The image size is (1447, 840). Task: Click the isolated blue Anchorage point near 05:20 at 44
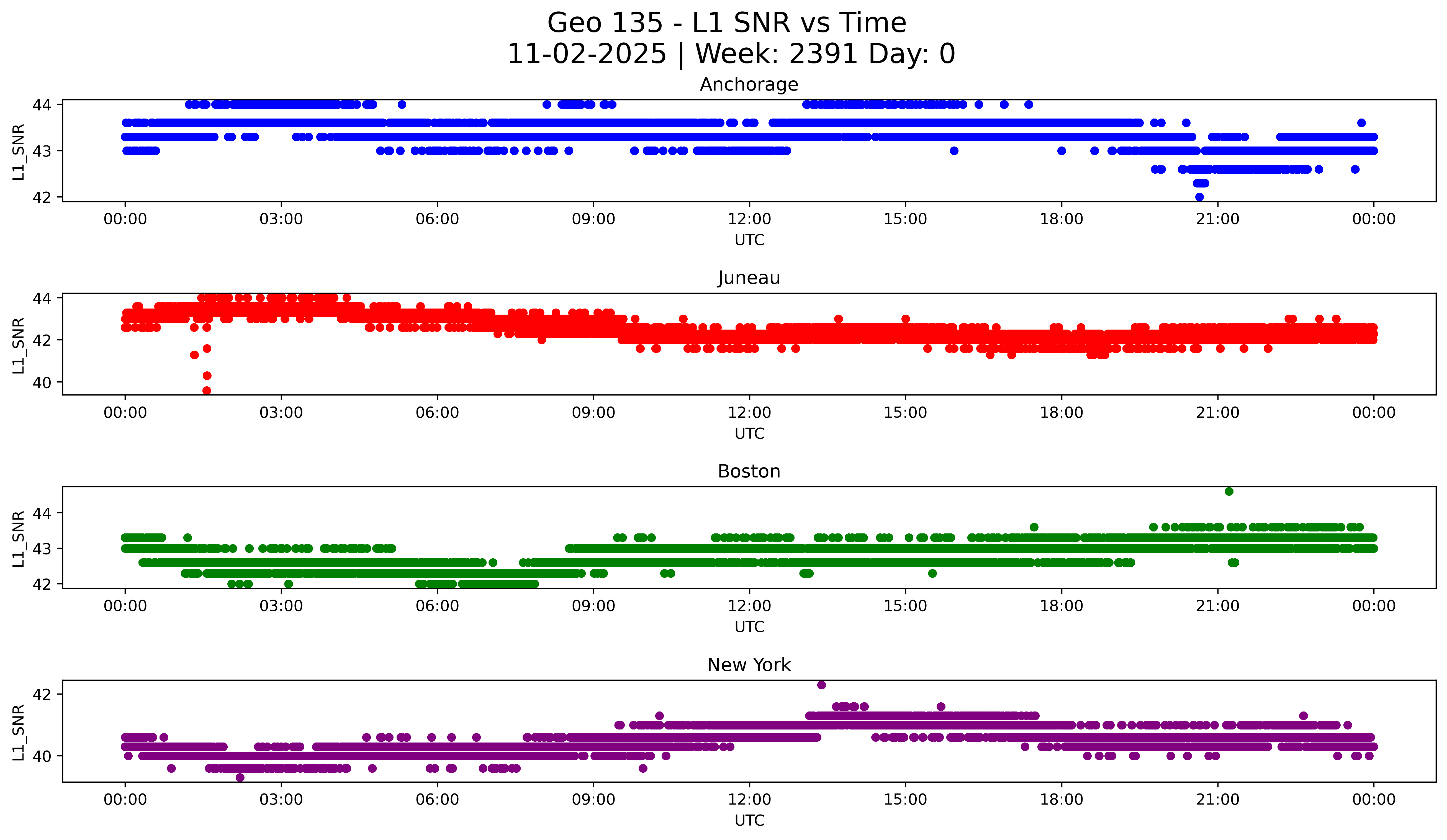coord(402,104)
